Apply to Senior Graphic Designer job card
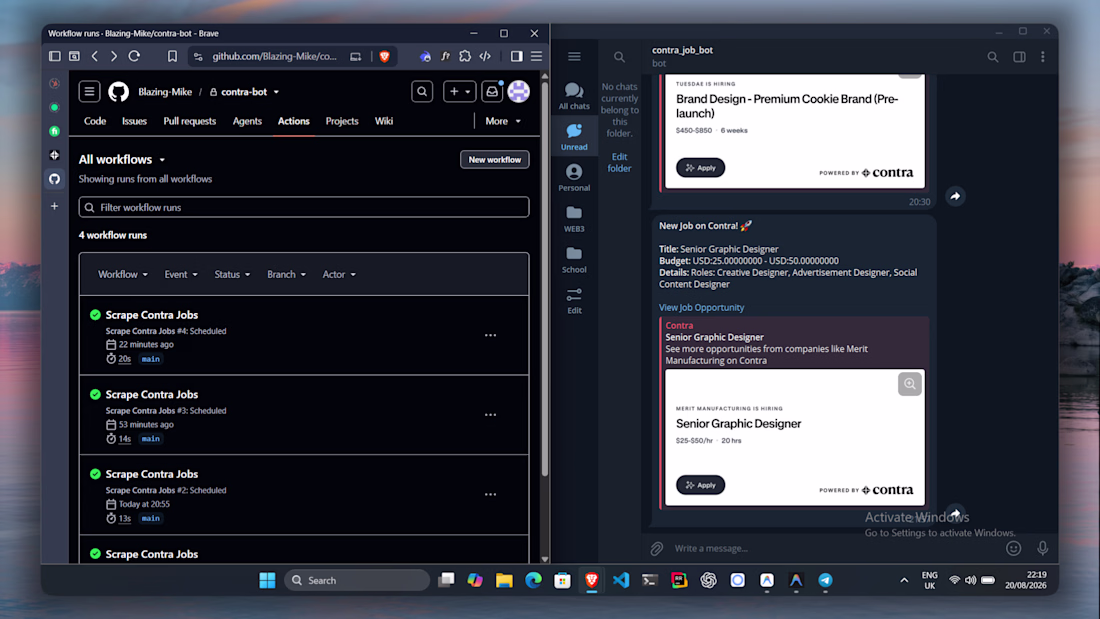 point(700,485)
